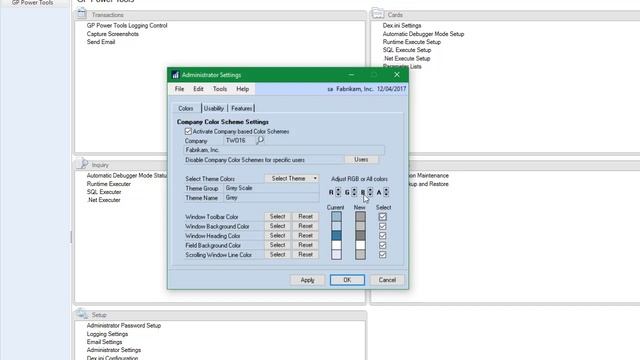Click the Company ID field showing TWO16
This screenshot has height=360, width=640.
239,140
